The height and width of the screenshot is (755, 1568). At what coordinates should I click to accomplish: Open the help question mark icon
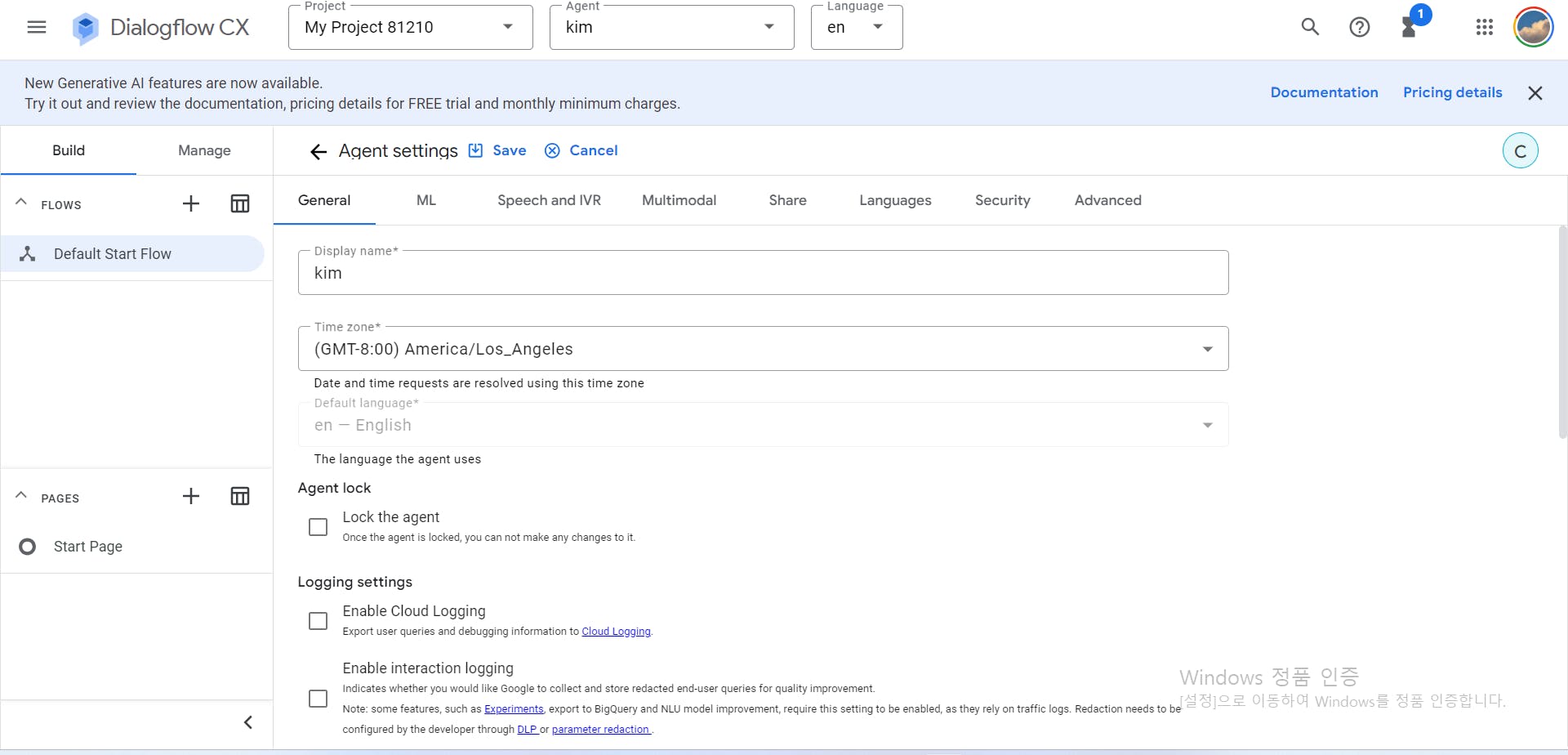click(x=1359, y=27)
